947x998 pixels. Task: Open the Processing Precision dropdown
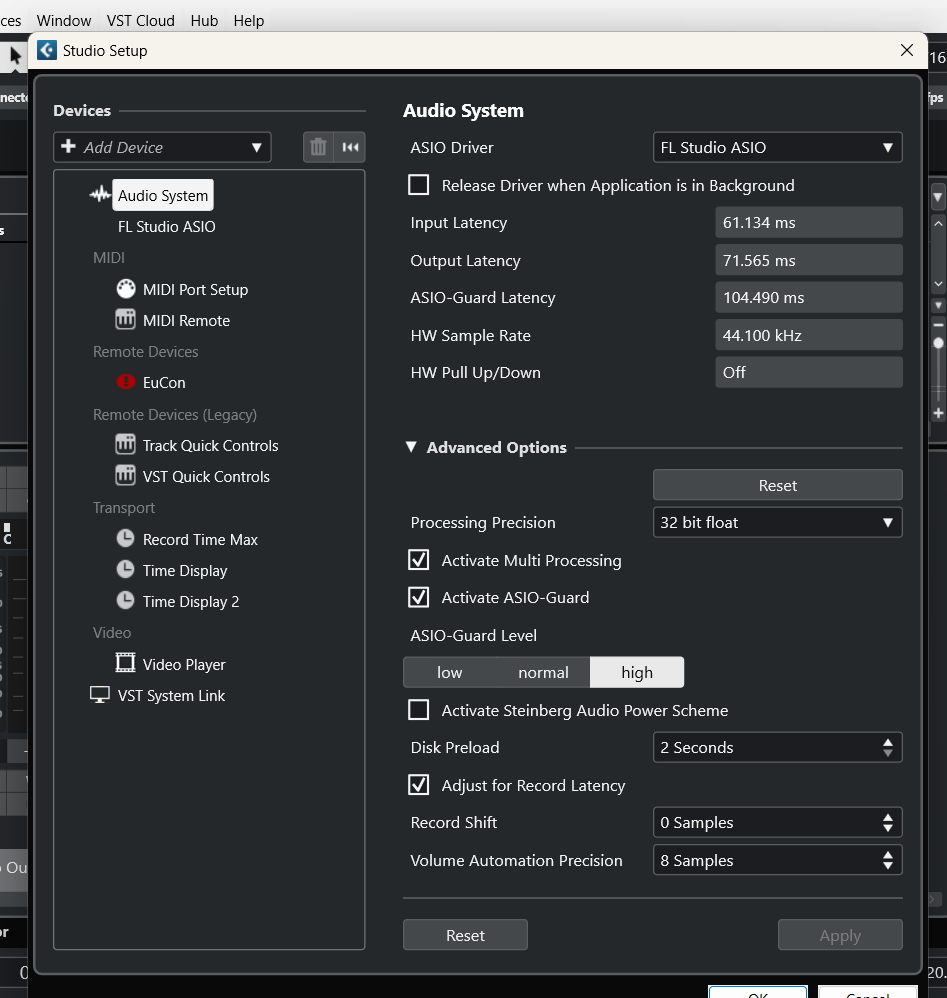[x=777, y=523]
